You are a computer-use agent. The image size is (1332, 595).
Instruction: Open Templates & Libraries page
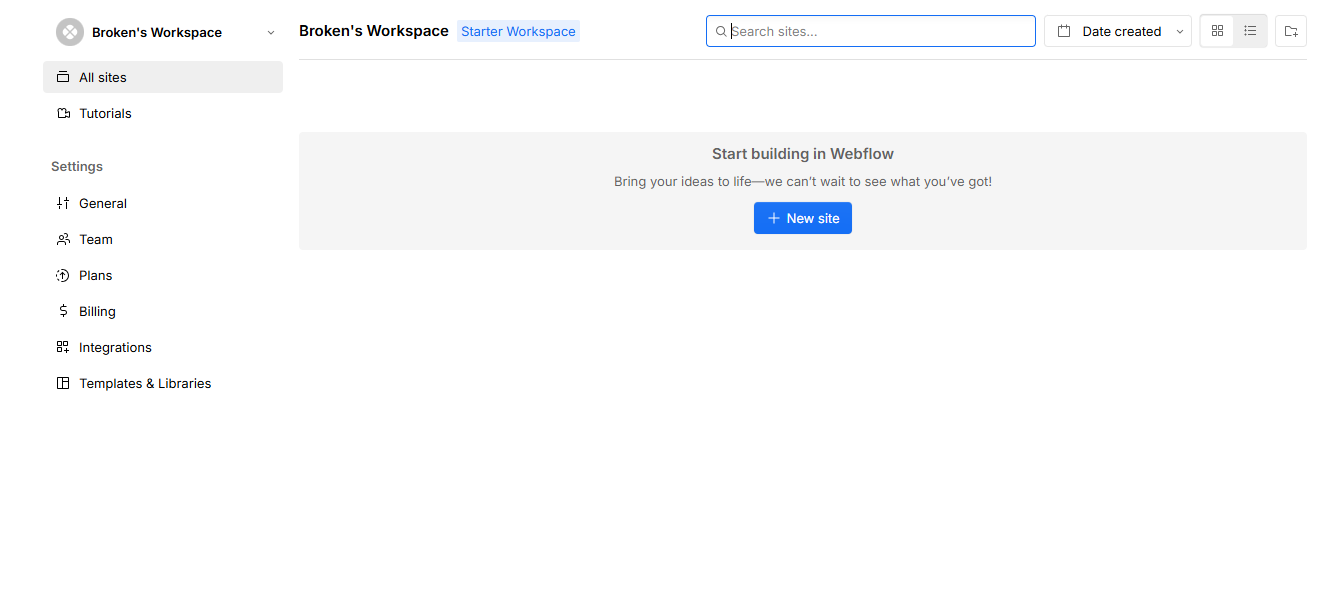pyautogui.click(x=163, y=383)
